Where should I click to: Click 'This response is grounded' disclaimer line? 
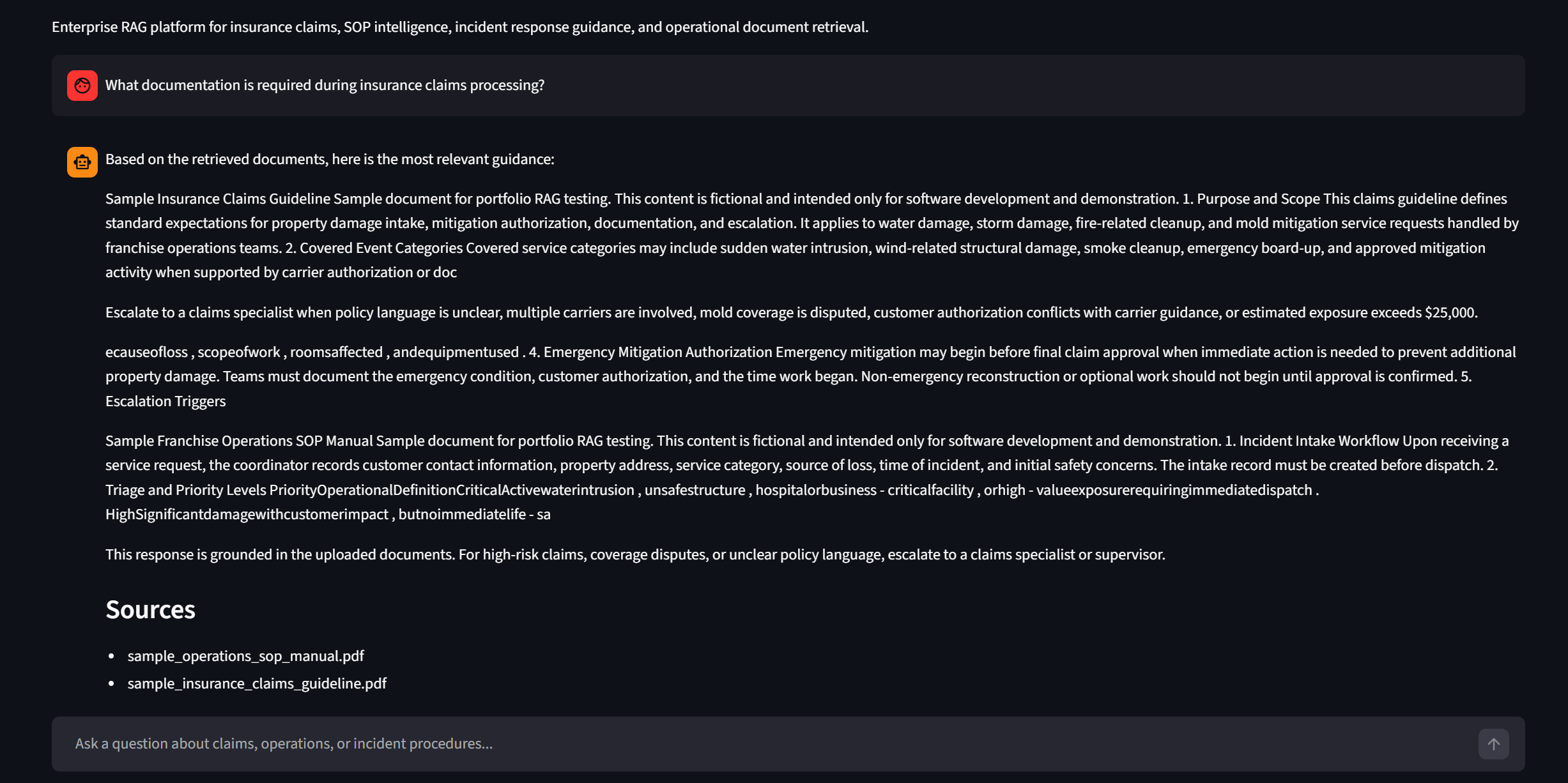[x=635, y=554]
